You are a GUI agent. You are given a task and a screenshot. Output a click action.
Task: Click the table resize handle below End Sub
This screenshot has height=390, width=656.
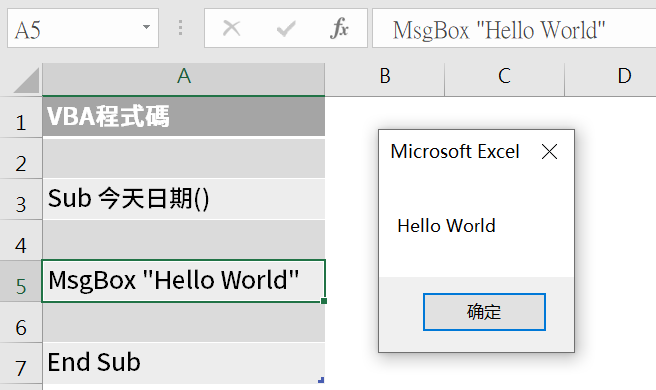point(321,380)
